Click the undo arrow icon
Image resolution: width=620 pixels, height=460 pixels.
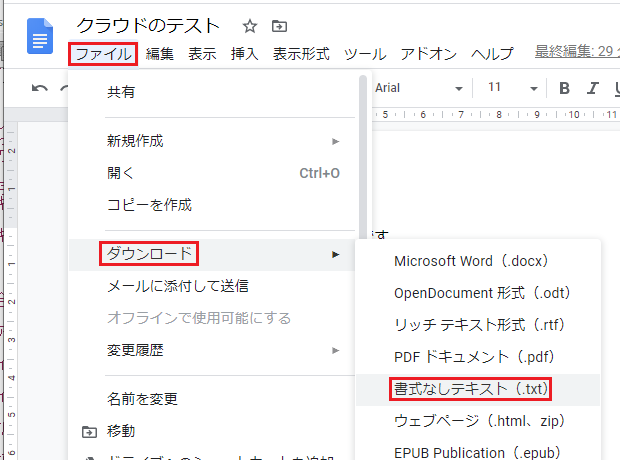click(x=40, y=88)
